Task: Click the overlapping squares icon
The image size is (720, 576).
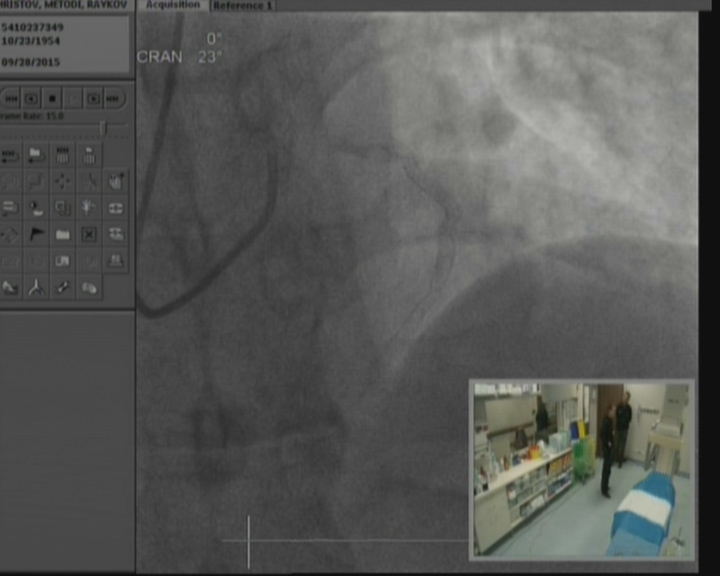Action: tap(62, 208)
